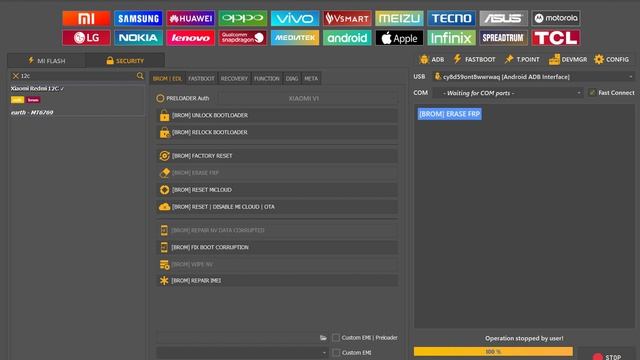Enable the Fast Connect checkbox
640x360 pixels.
(x=592, y=93)
